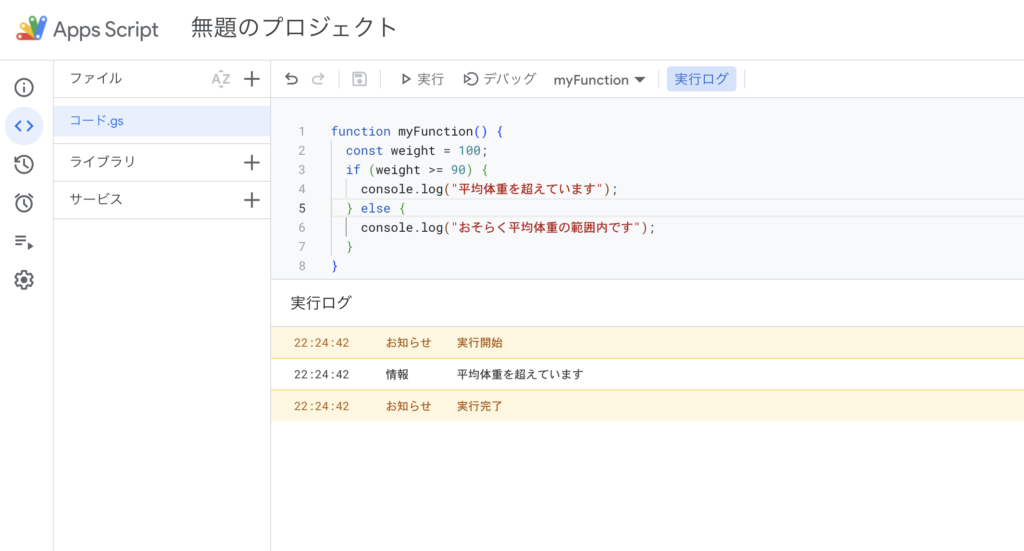
Task: Start debugging with デバッグ button
Action: tap(500, 79)
